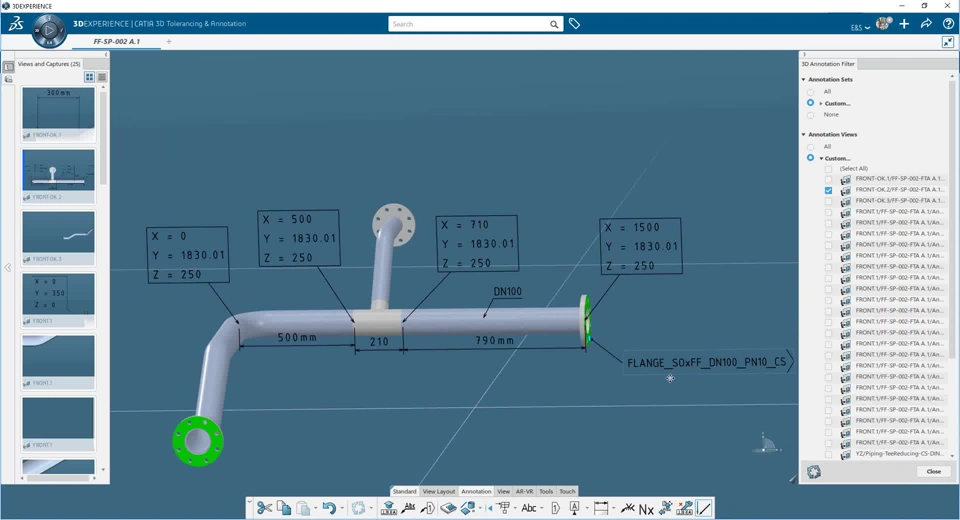Click the compass play button
The height and width of the screenshot is (520, 960).
[49, 30]
